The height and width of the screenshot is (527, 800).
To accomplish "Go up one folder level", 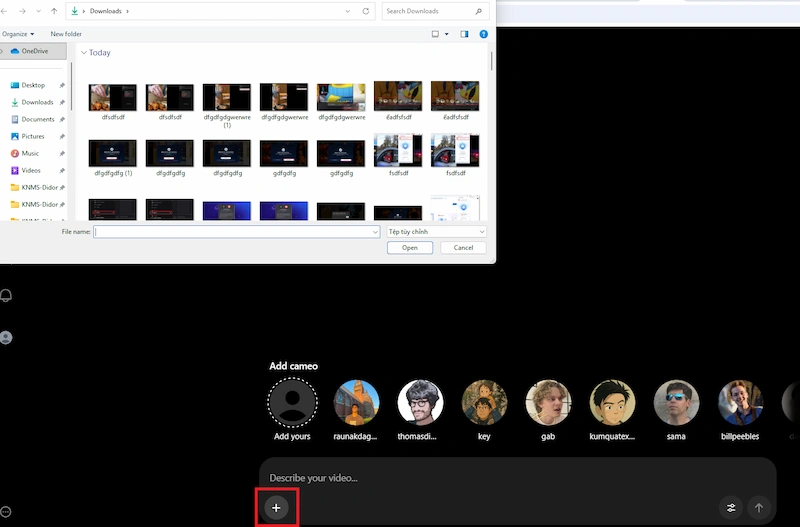I will tap(54, 11).
